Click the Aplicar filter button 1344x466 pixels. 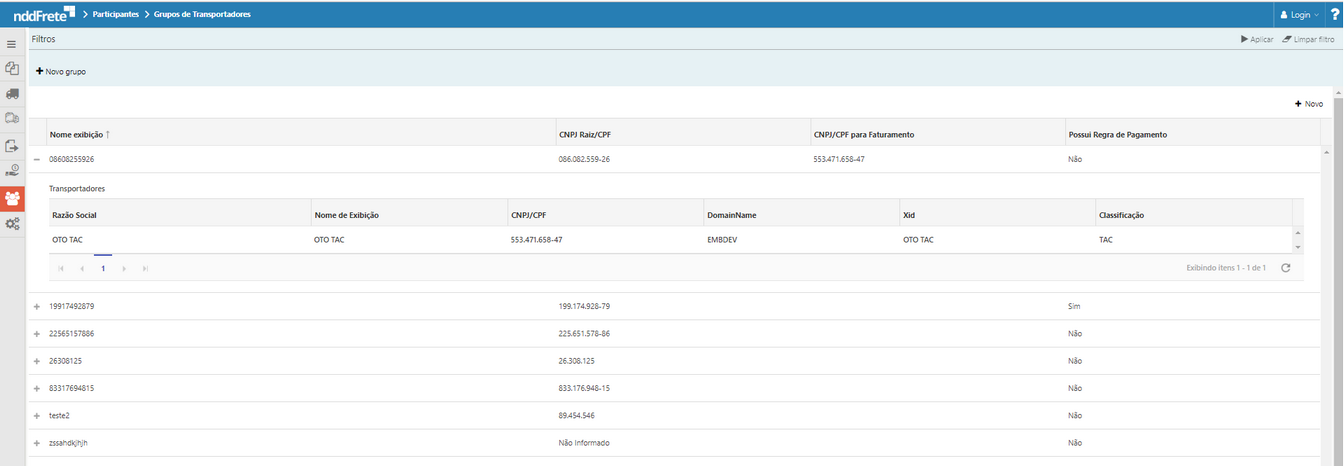pos(1257,39)
